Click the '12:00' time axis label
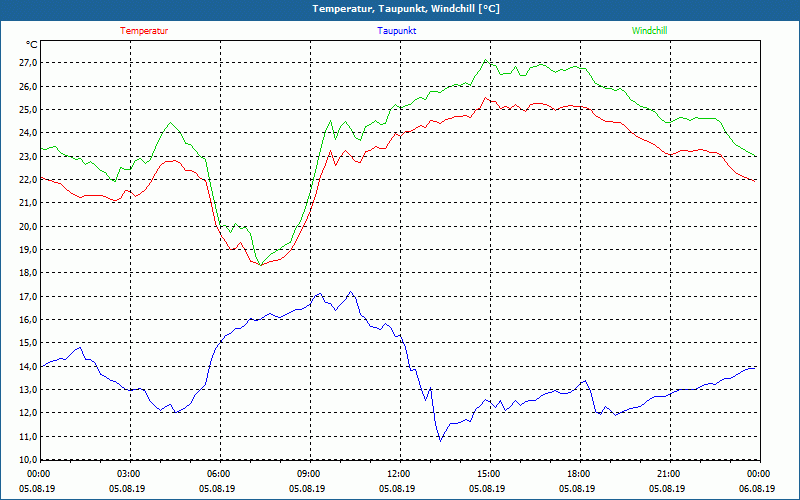 tap(400, 474)
